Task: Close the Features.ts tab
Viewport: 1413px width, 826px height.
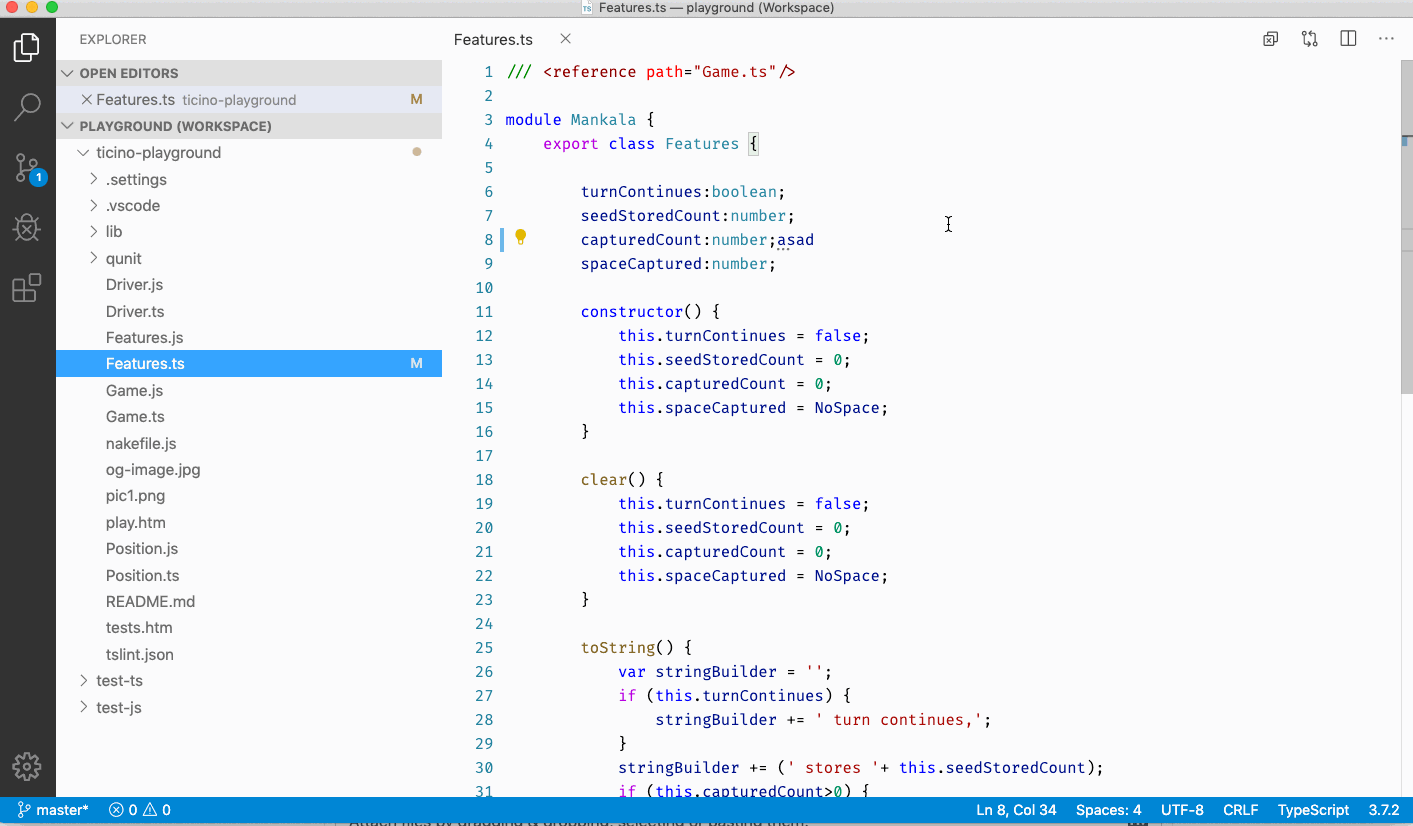Action: (563, 39)
